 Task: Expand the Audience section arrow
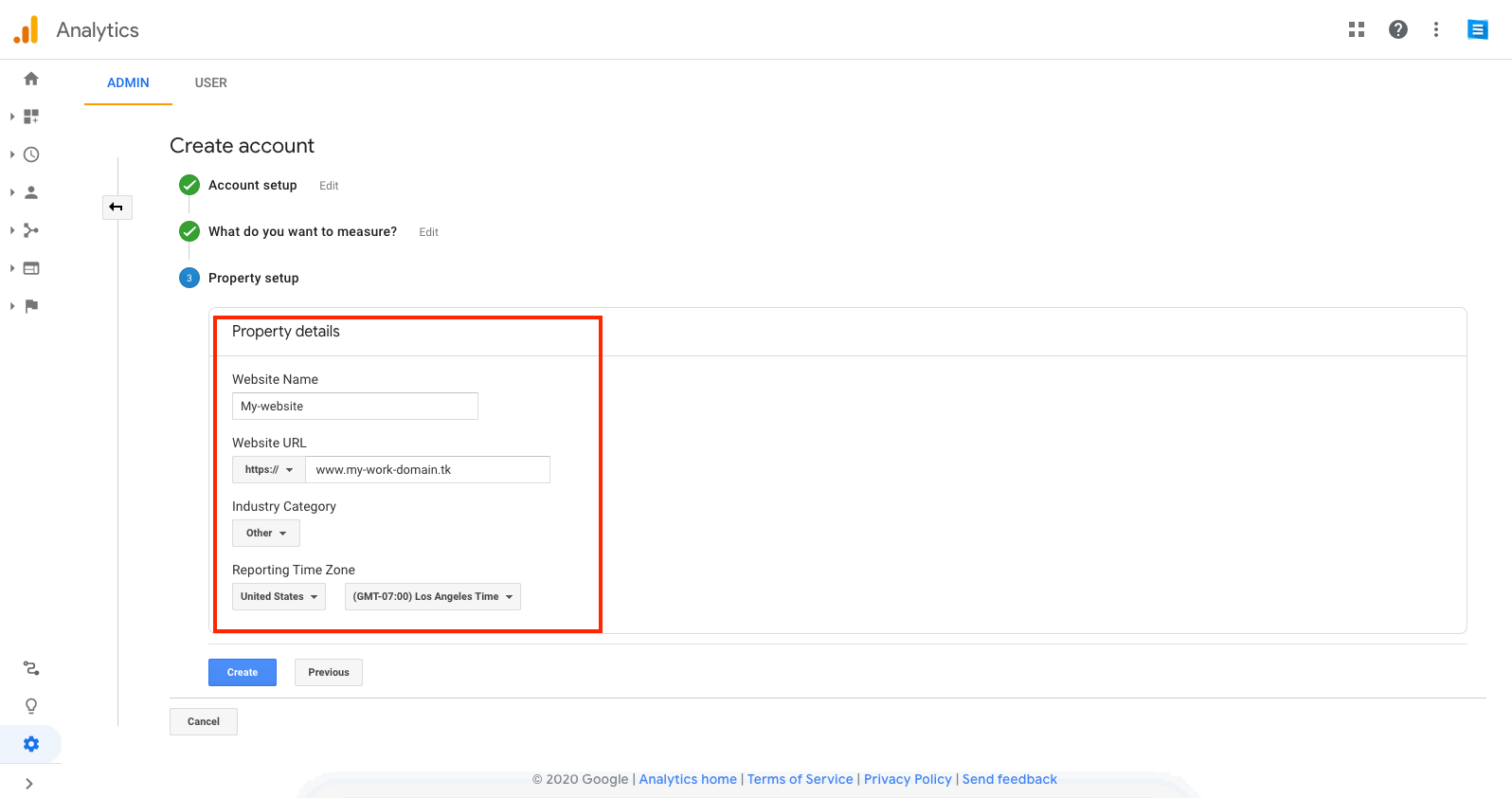[x=12, y=192]
